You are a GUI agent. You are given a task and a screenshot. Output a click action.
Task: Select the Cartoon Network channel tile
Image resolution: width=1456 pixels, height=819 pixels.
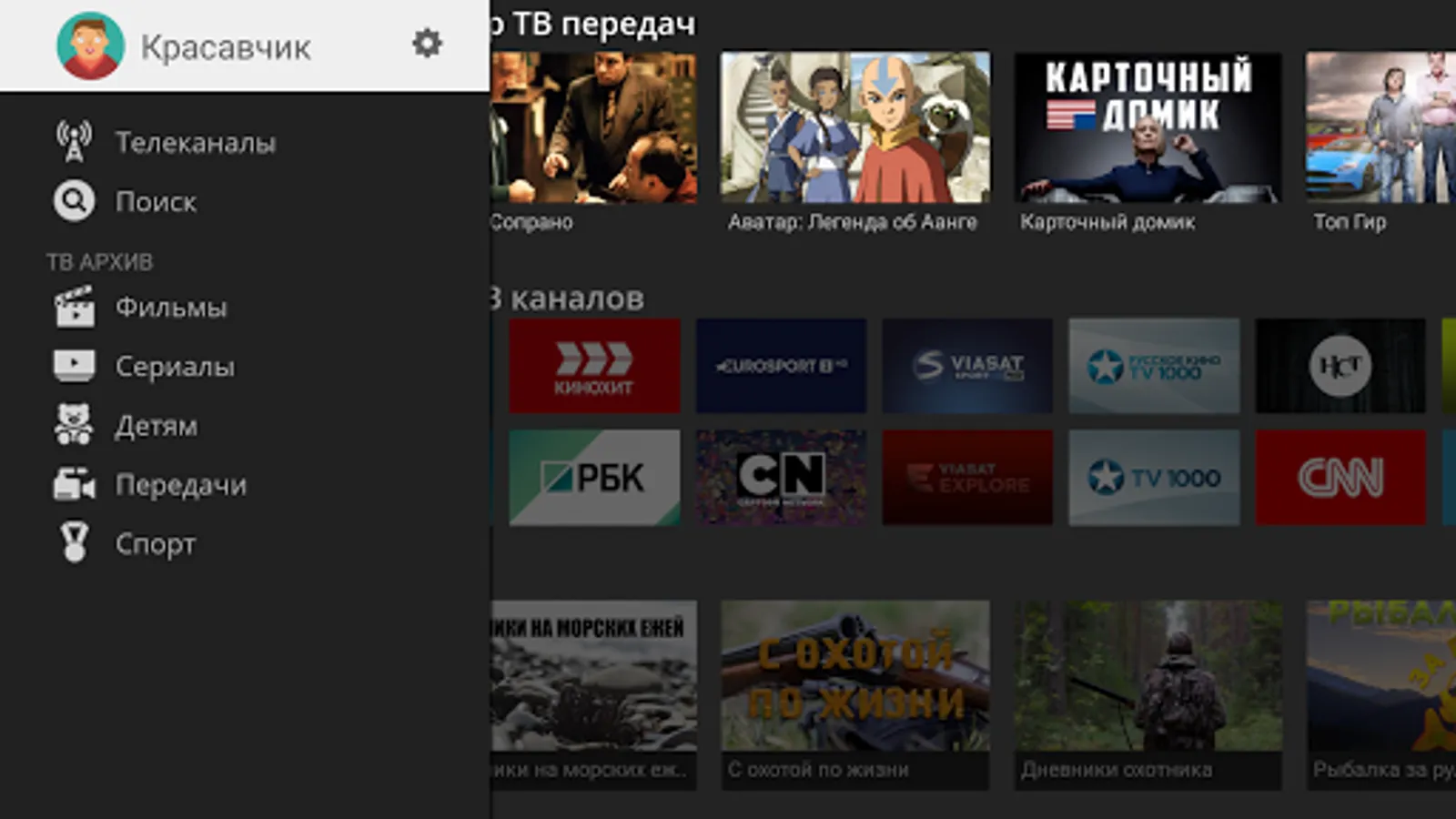click(781, 478)
